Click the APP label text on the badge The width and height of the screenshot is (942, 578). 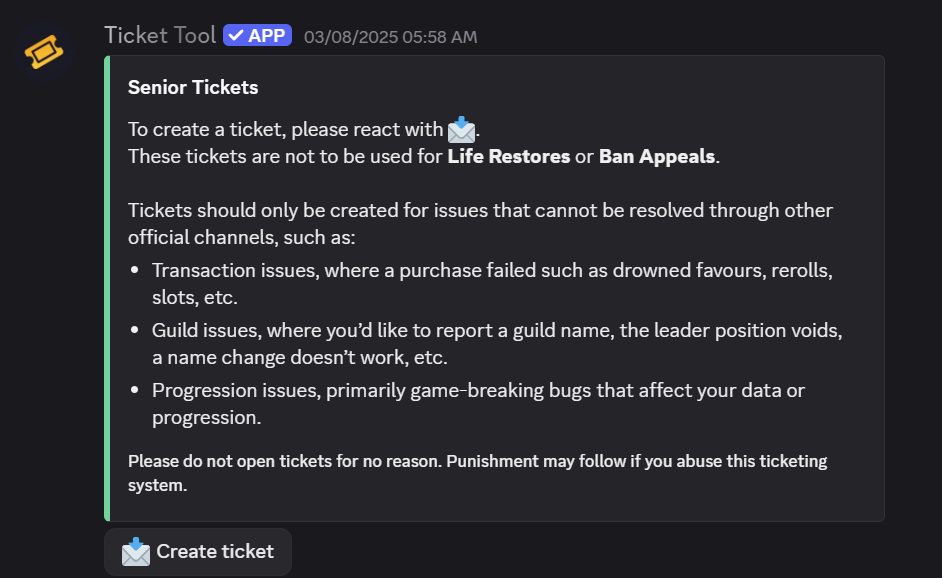tap(267, 35)
